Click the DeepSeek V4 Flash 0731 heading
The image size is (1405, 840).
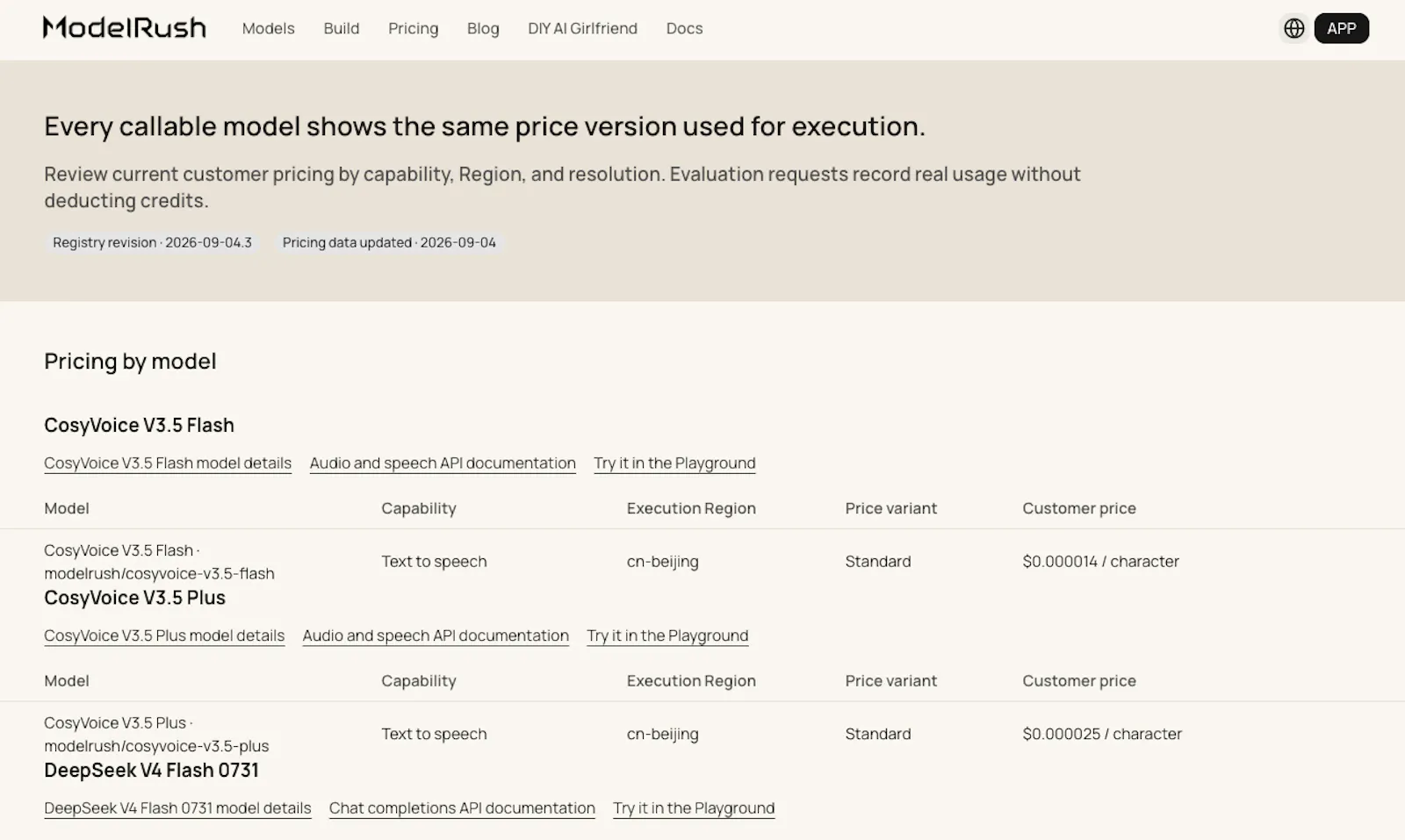(x=151, y=771)
